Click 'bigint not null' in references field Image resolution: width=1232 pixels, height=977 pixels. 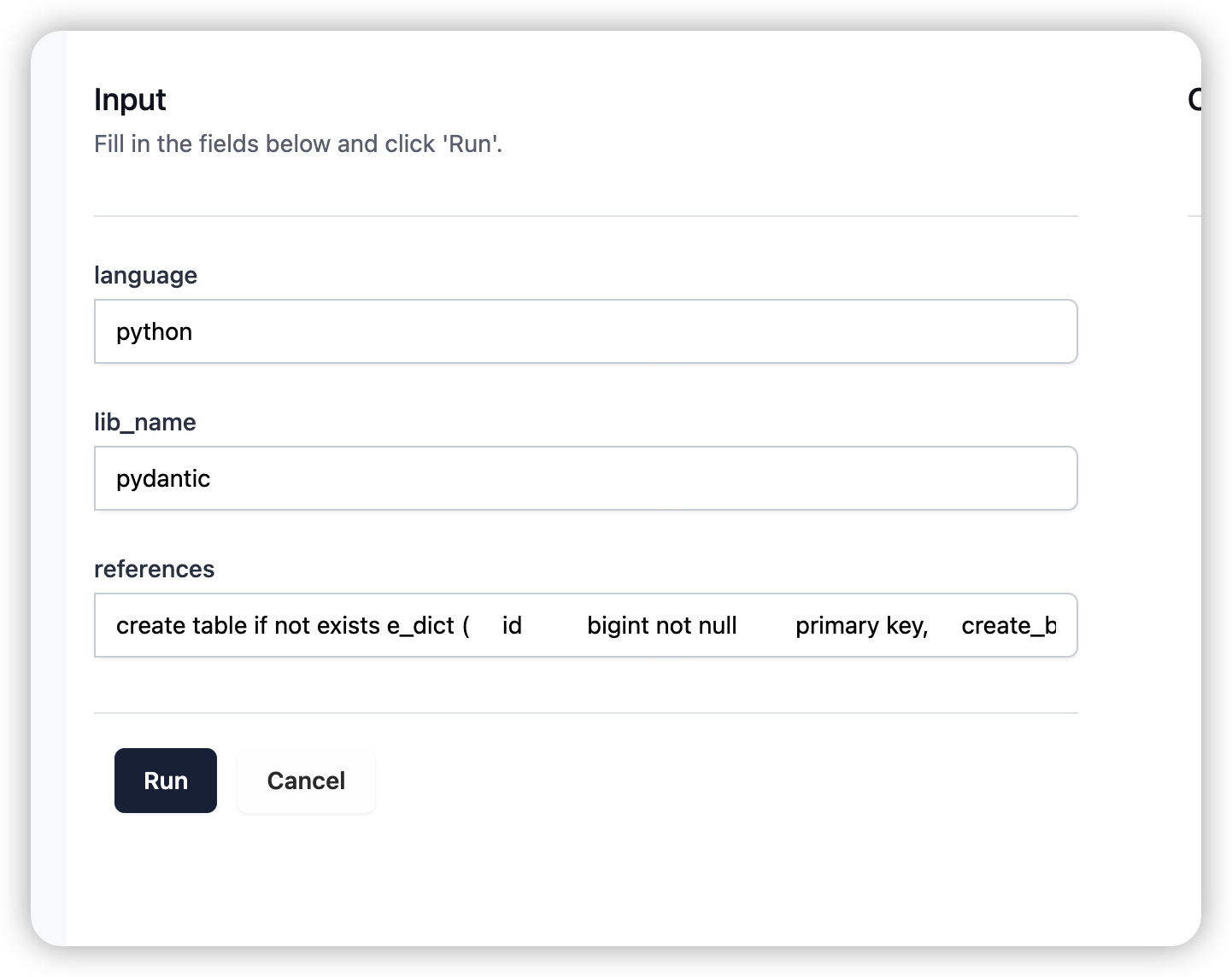[661, 625]
